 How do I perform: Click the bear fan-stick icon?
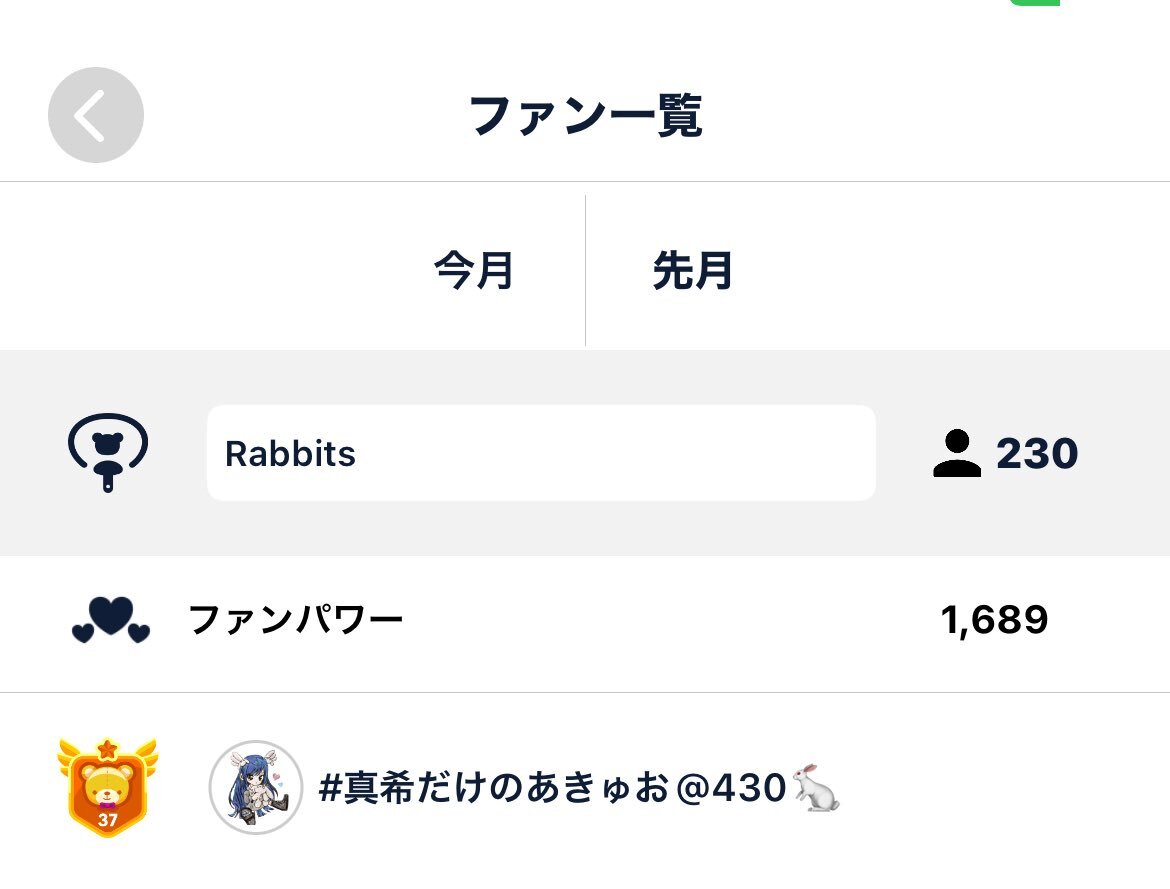tap(108, 452)
